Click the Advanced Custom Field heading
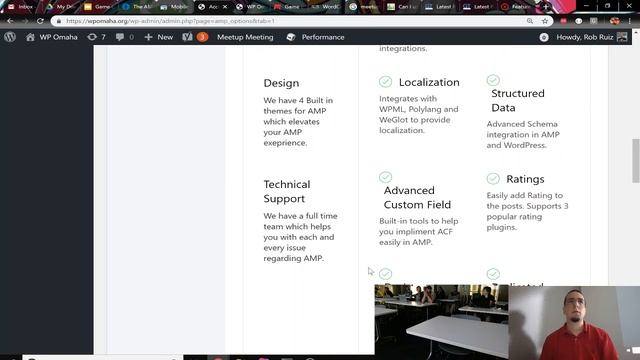Screen dimensions: 640x360 [x=417, y=198]
